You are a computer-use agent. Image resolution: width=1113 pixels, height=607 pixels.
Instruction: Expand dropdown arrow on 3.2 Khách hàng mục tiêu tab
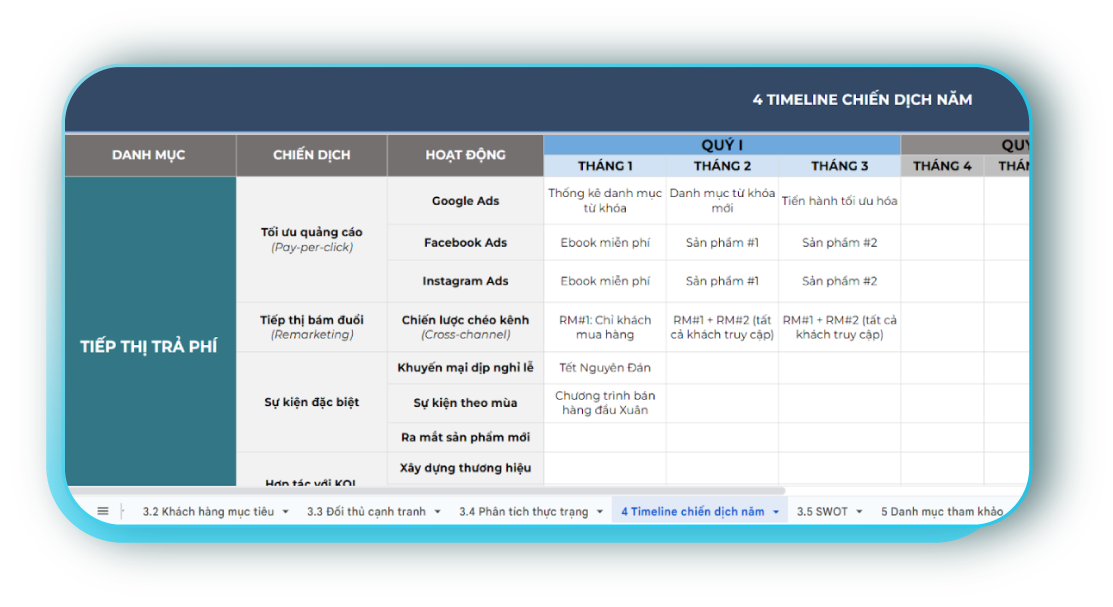[285, 512]
